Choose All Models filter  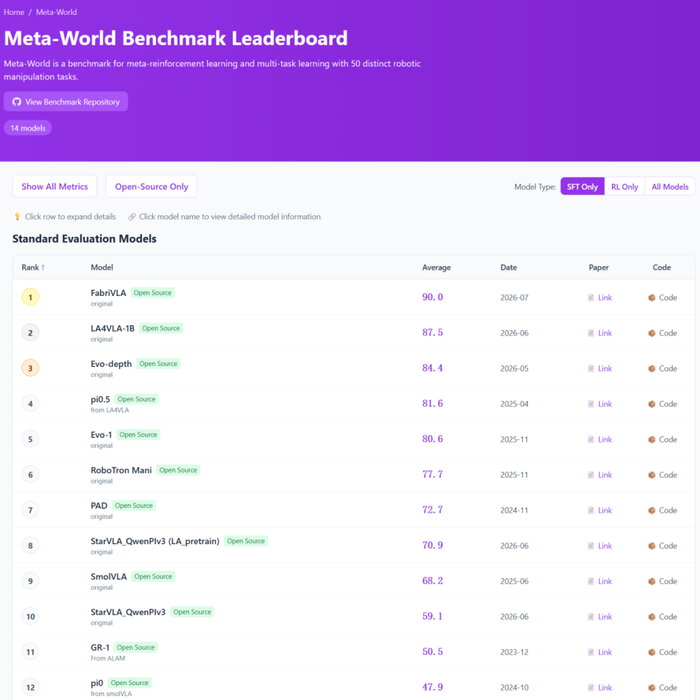[670, 187]
